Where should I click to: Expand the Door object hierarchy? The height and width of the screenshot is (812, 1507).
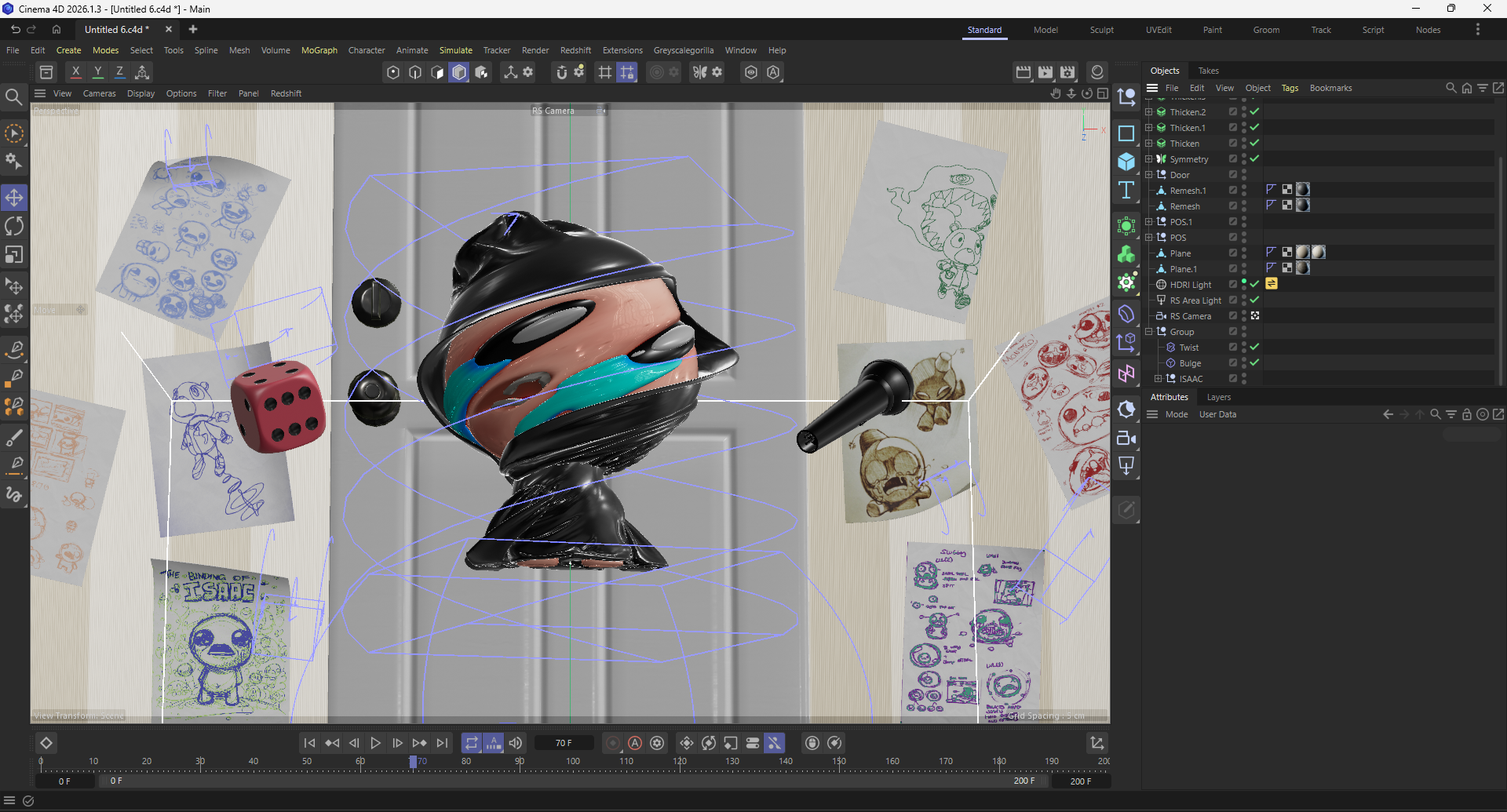point(1149,174)
